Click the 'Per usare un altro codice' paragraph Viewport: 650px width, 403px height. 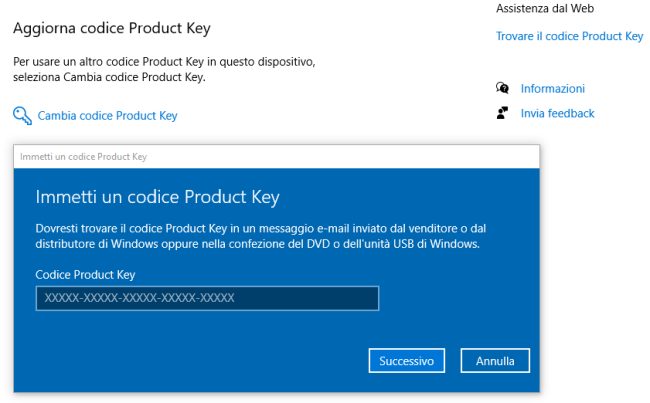(164, 69)
